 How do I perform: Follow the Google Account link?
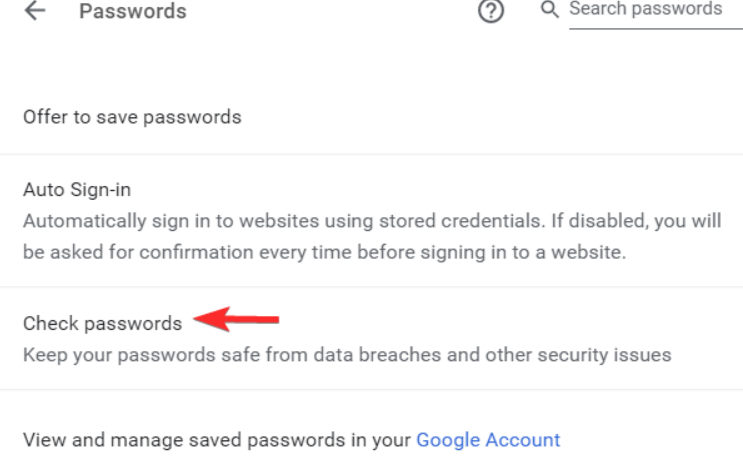[x=488, y=440]
